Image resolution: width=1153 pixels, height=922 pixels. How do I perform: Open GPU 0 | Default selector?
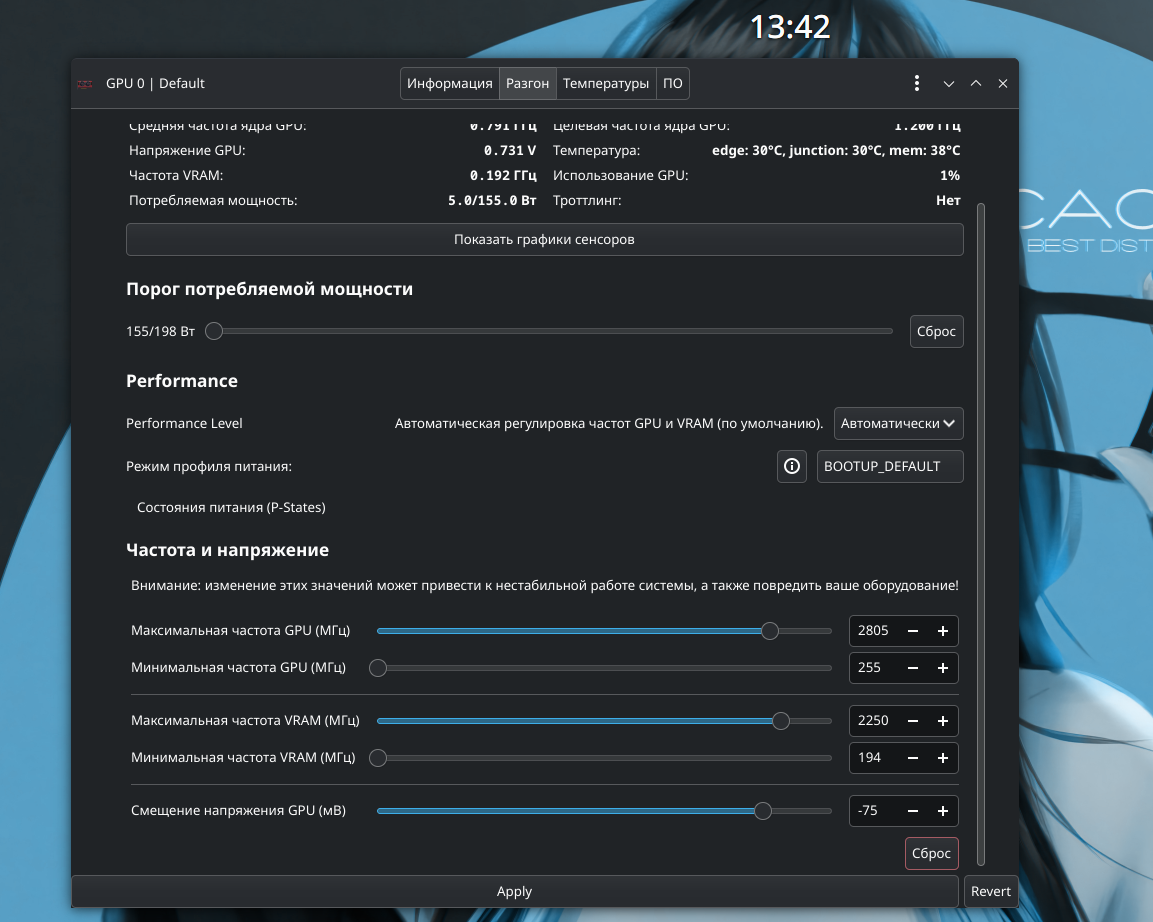point(155,83)
